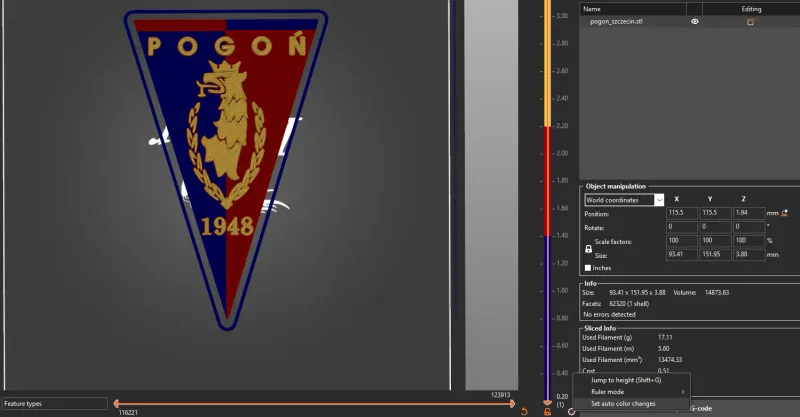Click the red segment of layer slider
800x417 pixels.
[x=547, y=181]
